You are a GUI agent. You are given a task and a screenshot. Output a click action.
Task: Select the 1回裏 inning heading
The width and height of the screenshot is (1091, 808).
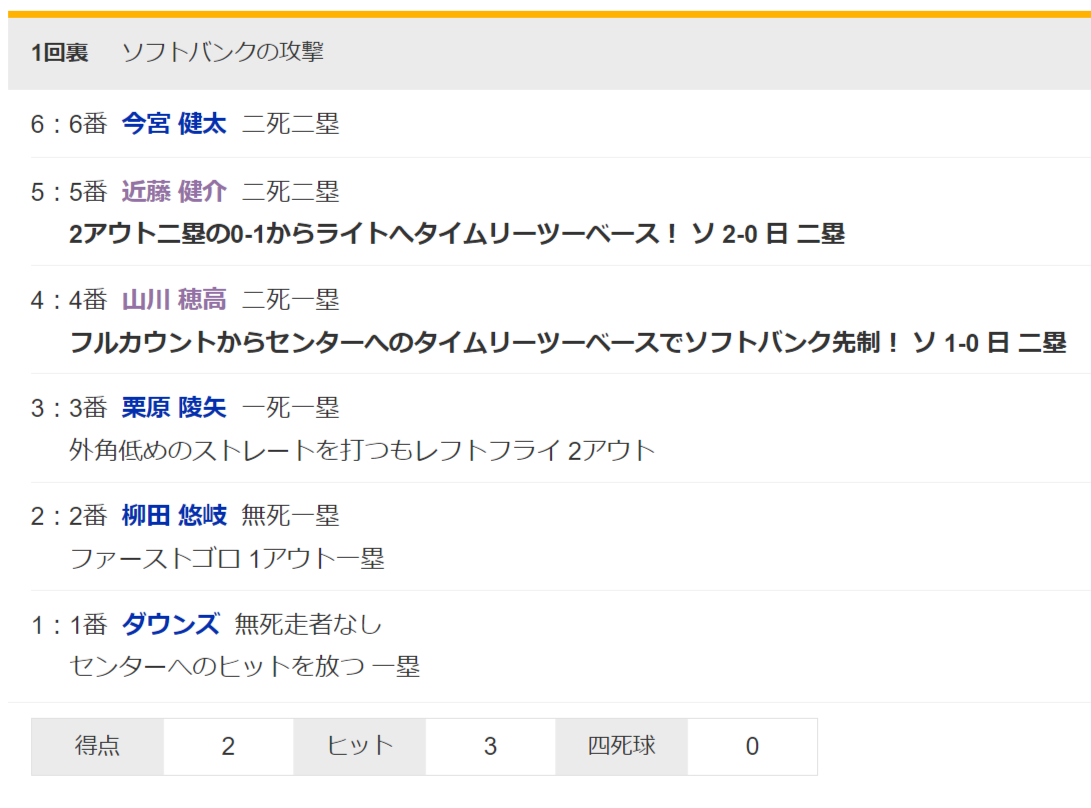pyautogui.click(x=59, y=52)
